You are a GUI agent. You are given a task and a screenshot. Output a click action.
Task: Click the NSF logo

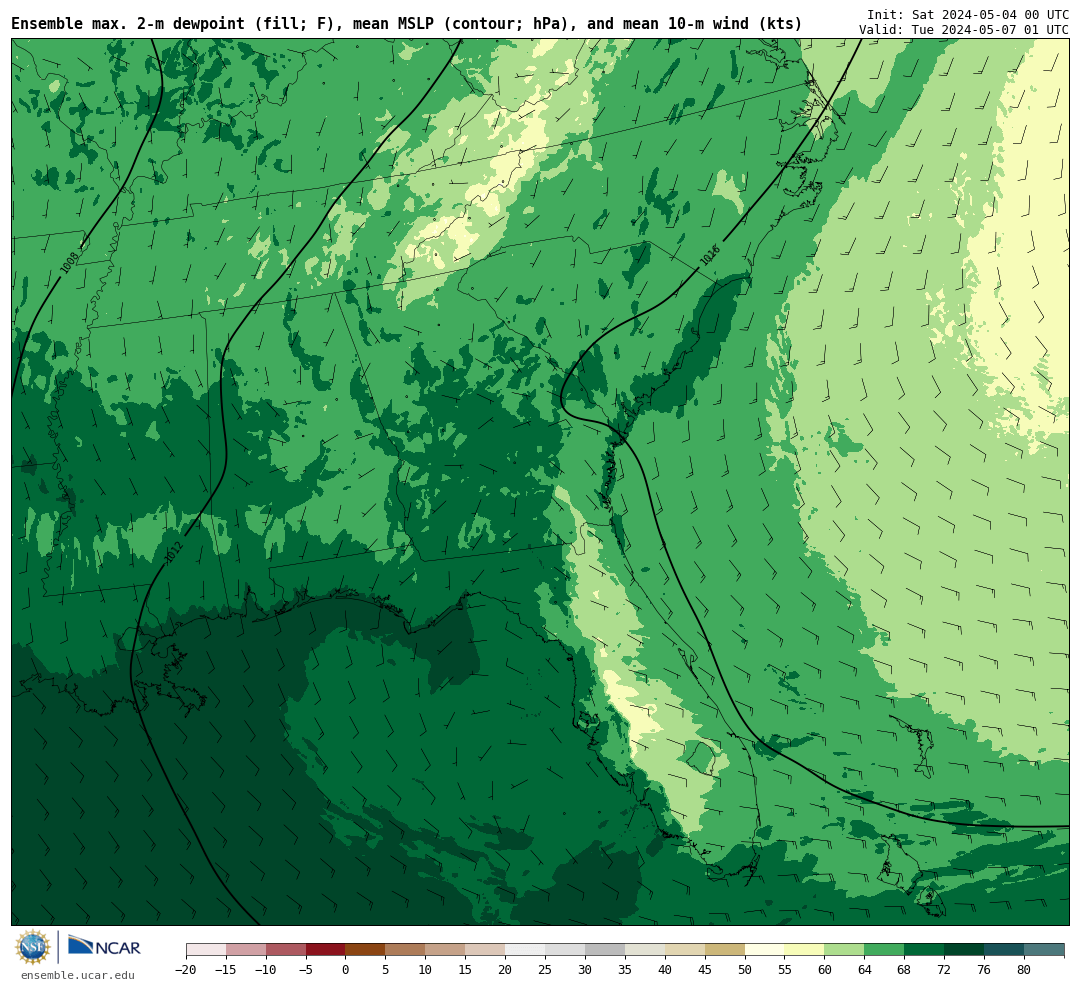pos(33,947)
